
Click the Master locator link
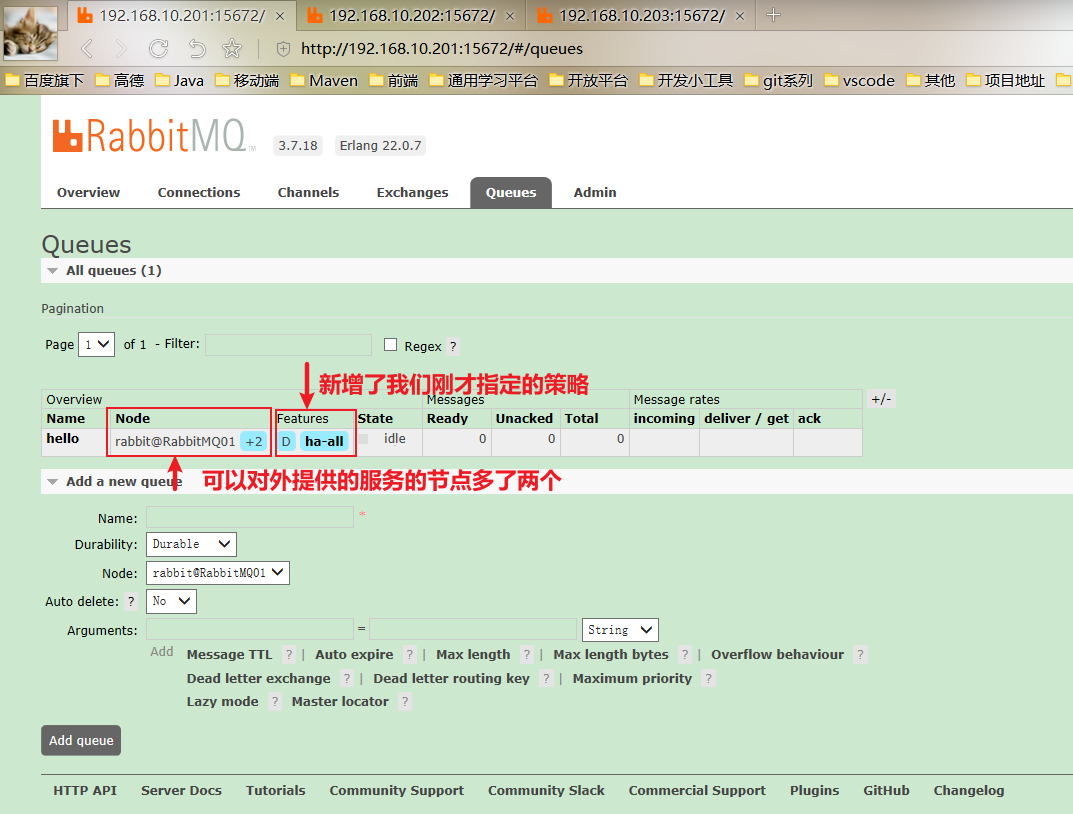[340, 702]
